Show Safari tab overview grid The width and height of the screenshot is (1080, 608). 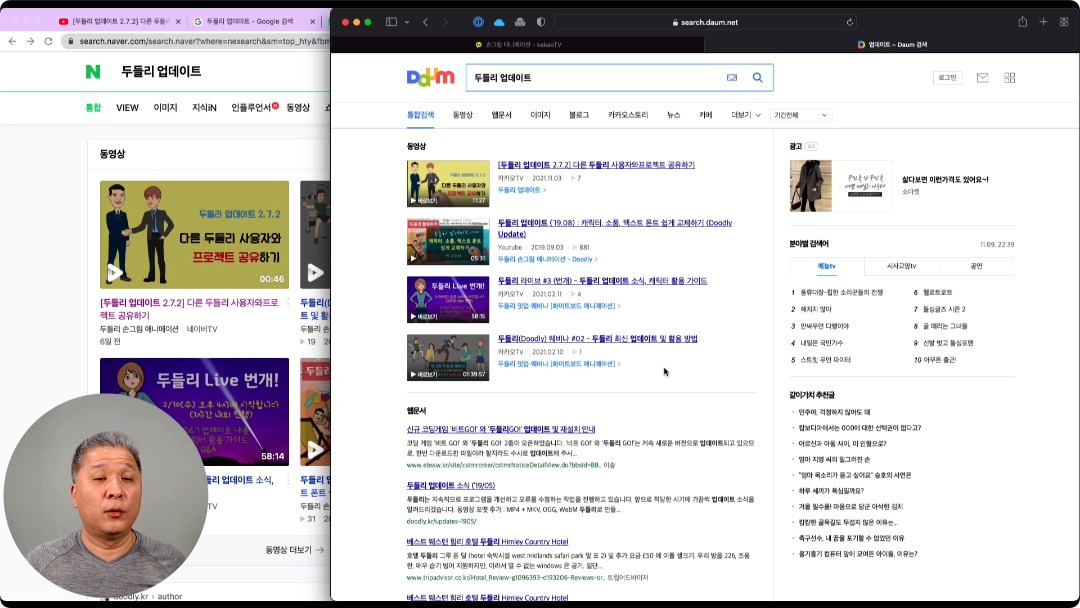tap(1064, 22)
